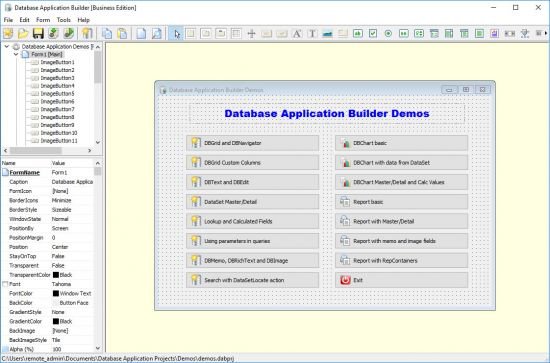Select the radio button component tool
550x363 pixels.
tap(388, 34)
